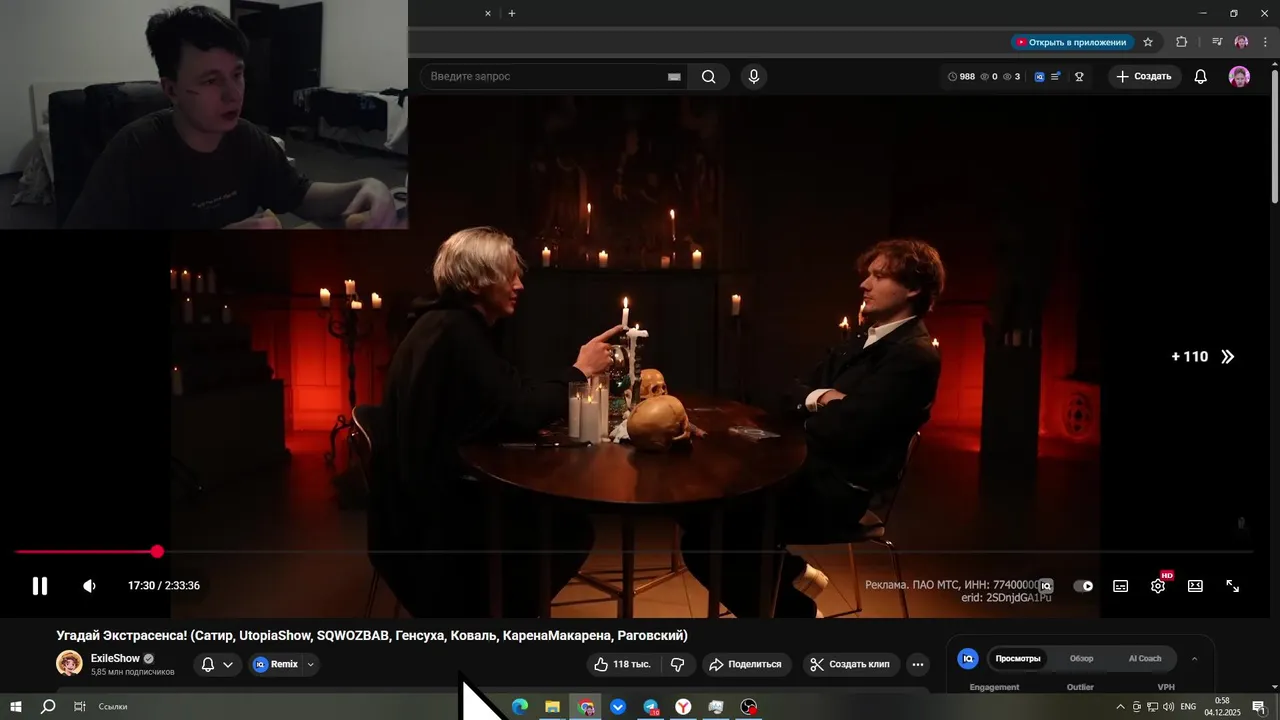Start voice search with microphone
Image resolution: width=1280 pixels, height=720 pixels.
click(754, 76)
